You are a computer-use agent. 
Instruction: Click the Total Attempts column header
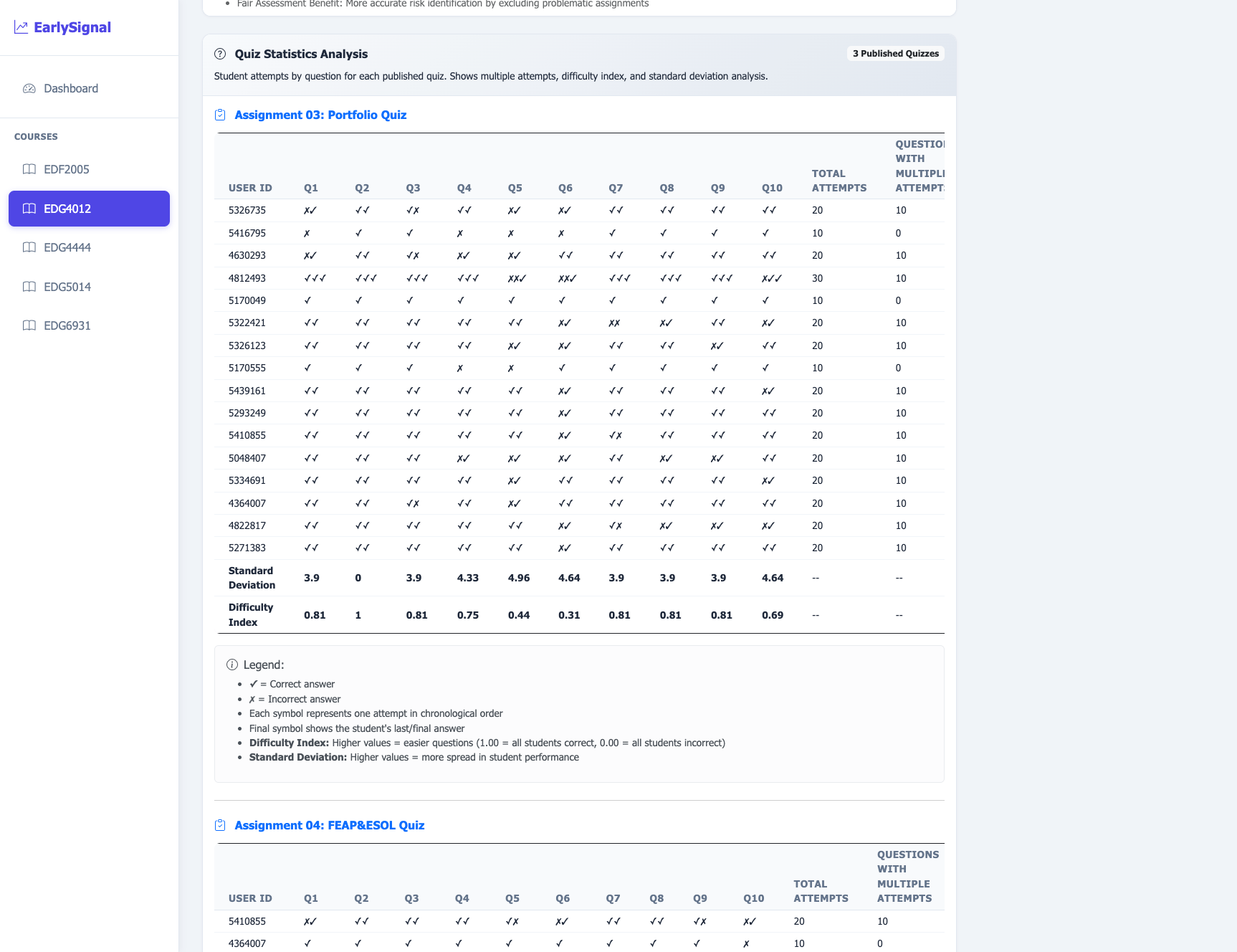pos(839,181)
